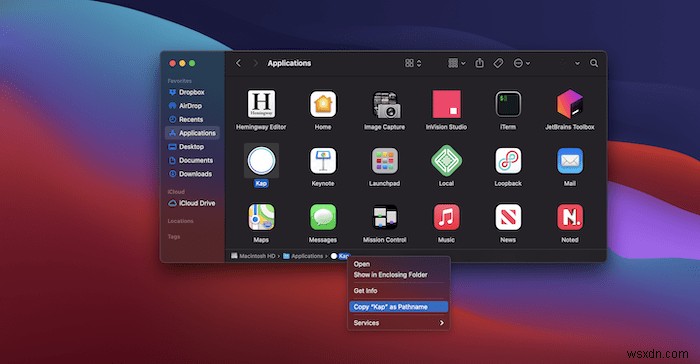This screenshot has width=700, height=364.
Task: Select Applications in the sidebar
Action: (x=192, y=133)
